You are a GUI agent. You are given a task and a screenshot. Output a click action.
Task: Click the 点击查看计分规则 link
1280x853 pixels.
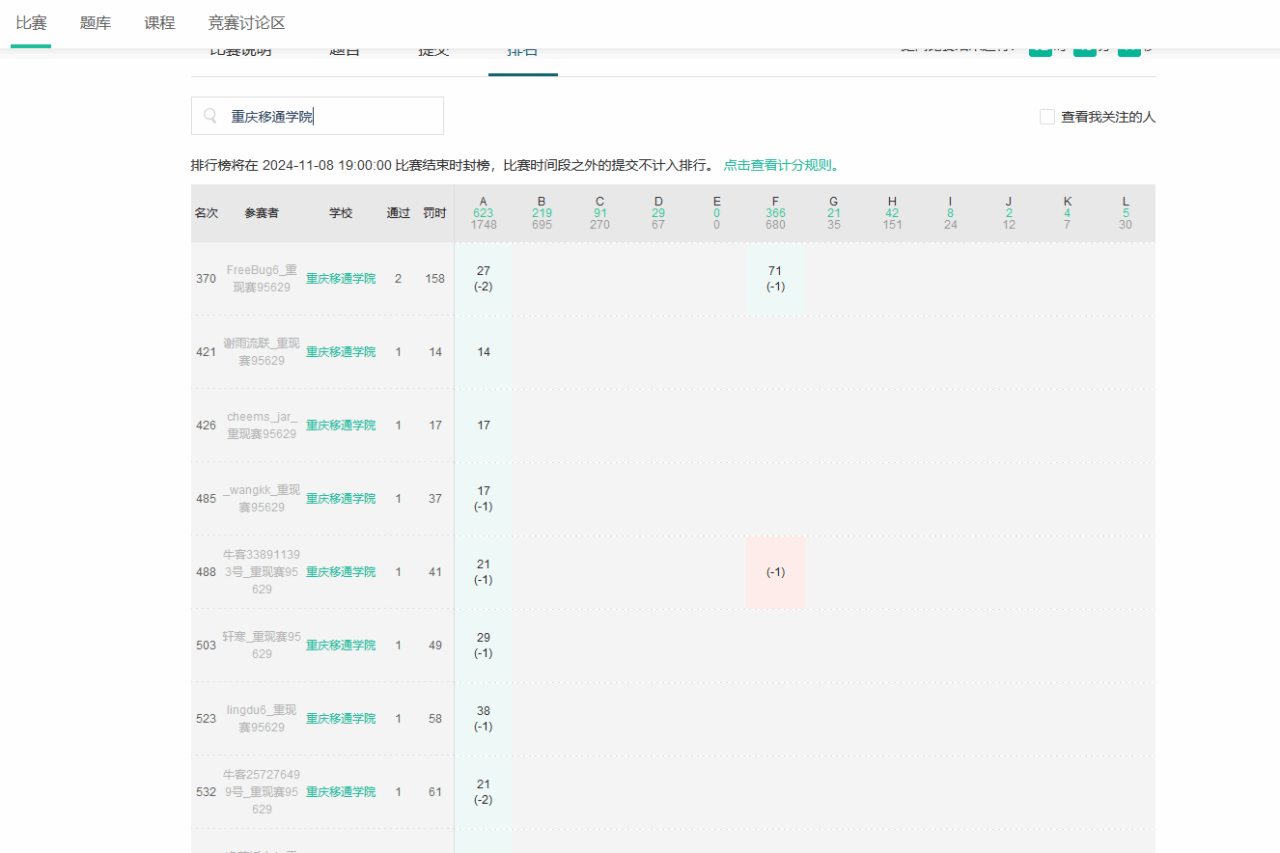(x=780, y=165)
